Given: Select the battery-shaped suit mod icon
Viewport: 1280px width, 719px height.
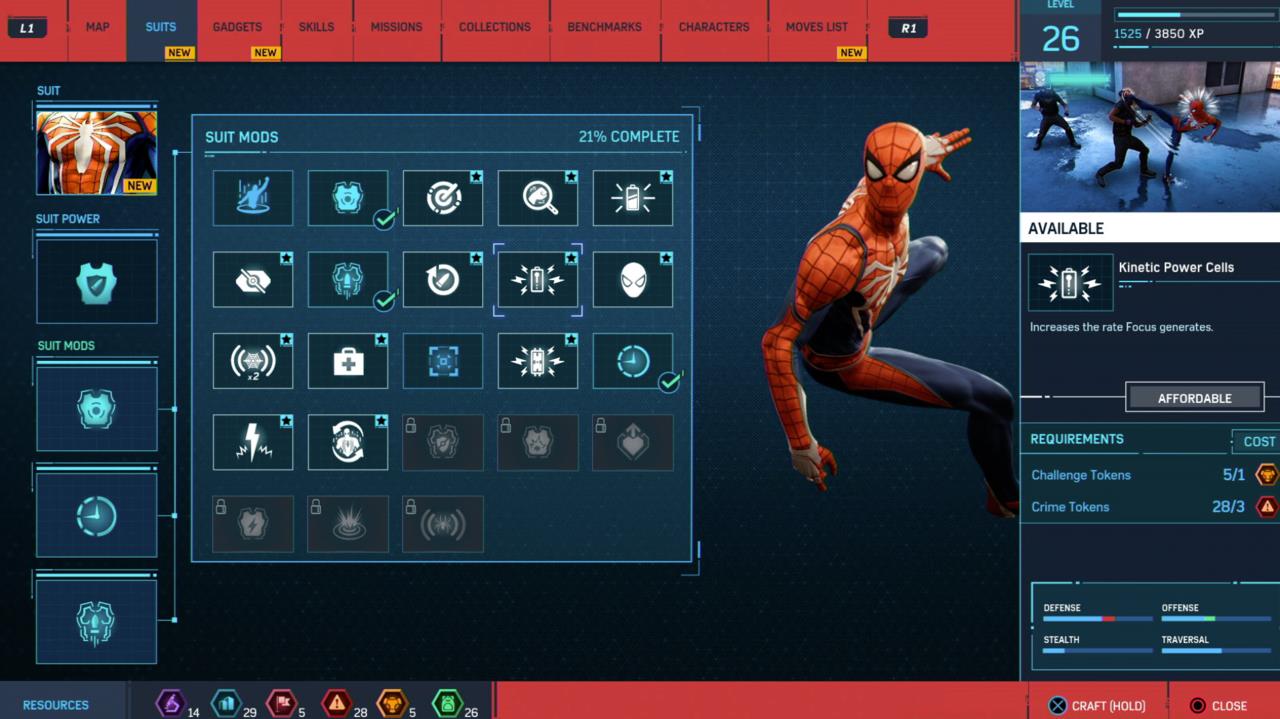Looking at the screenshot, I should [633, 198].
